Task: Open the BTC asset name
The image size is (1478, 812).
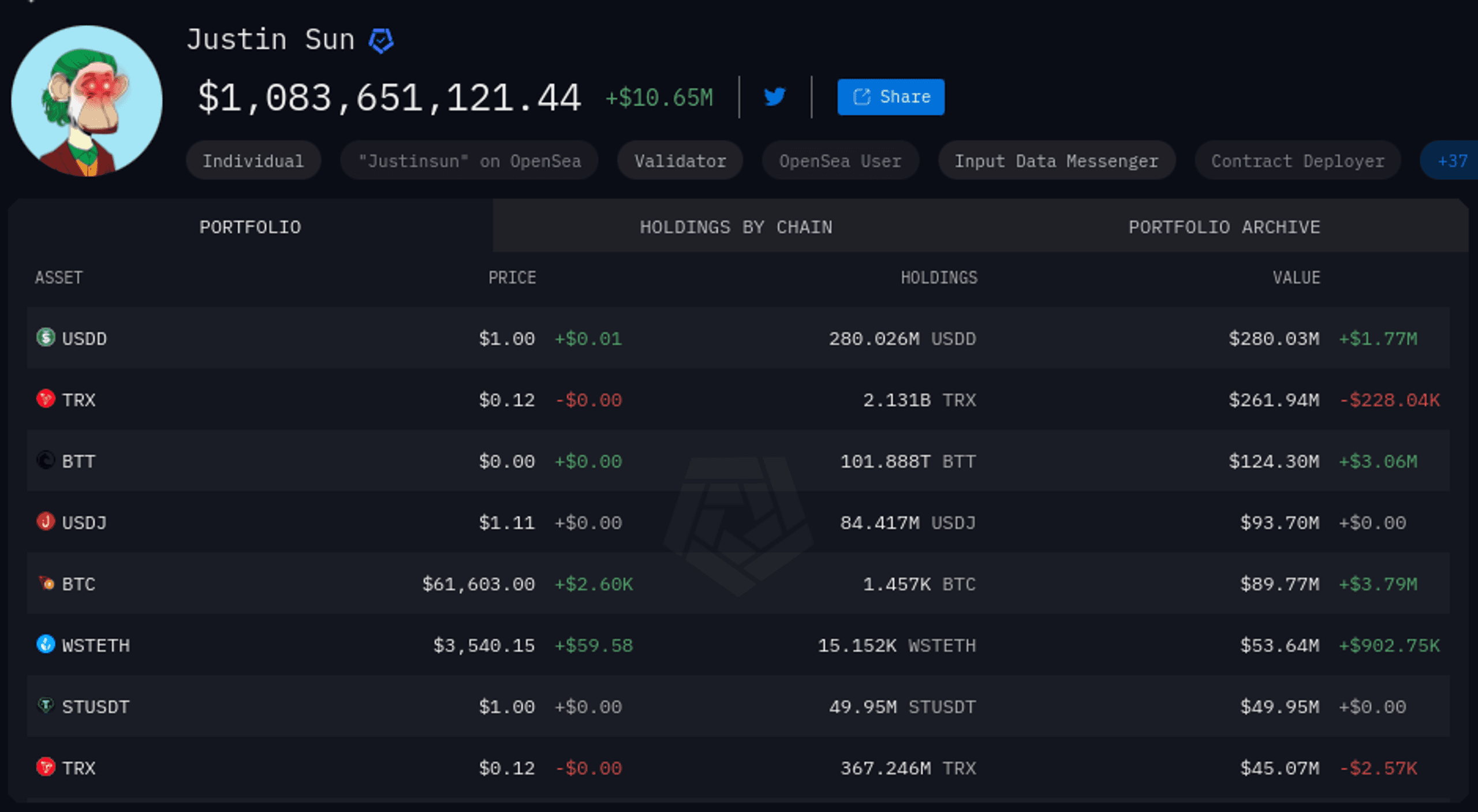Action: point(79,584)
